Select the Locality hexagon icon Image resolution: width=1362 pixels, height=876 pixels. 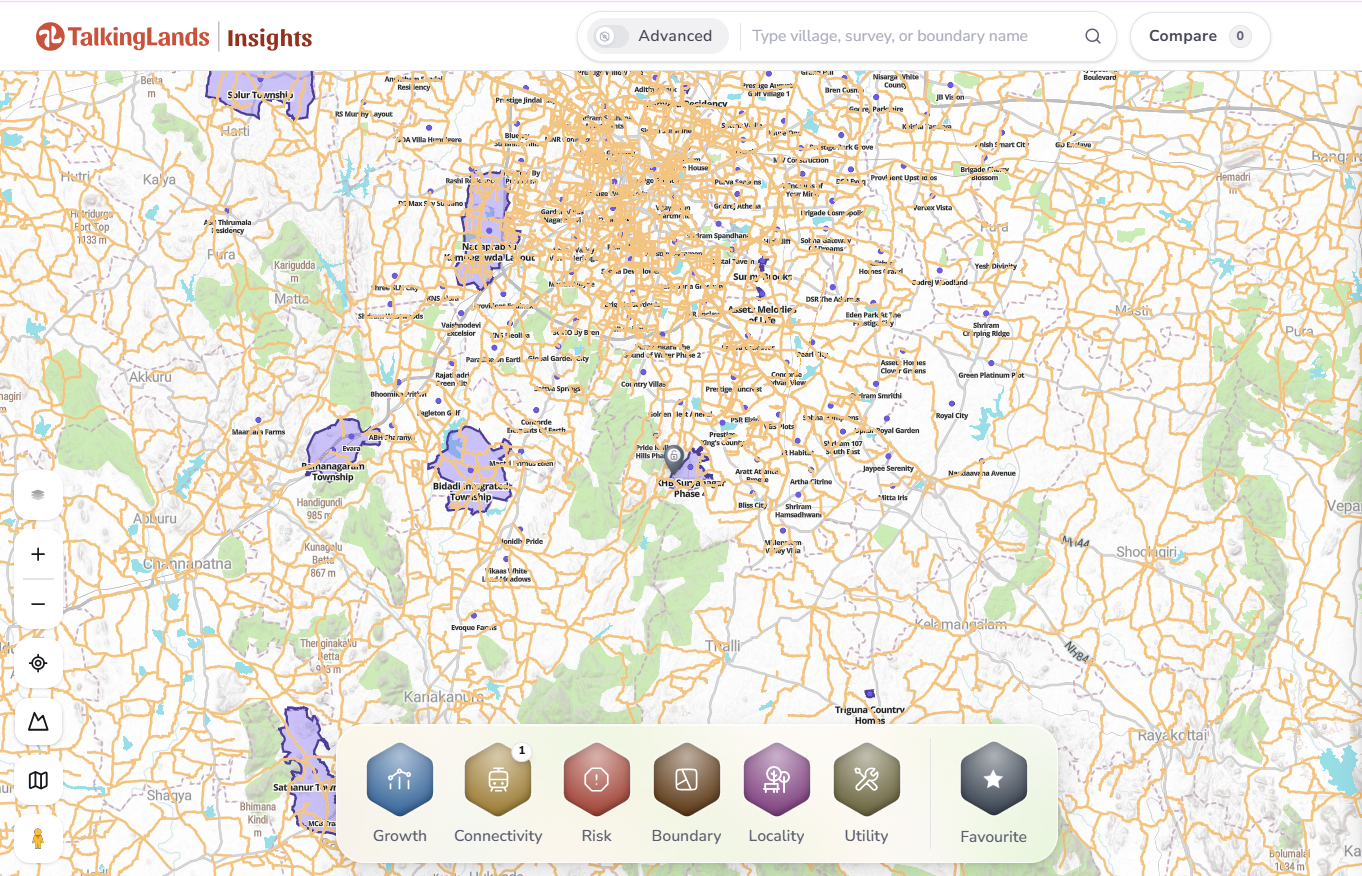tap(776, 780)
